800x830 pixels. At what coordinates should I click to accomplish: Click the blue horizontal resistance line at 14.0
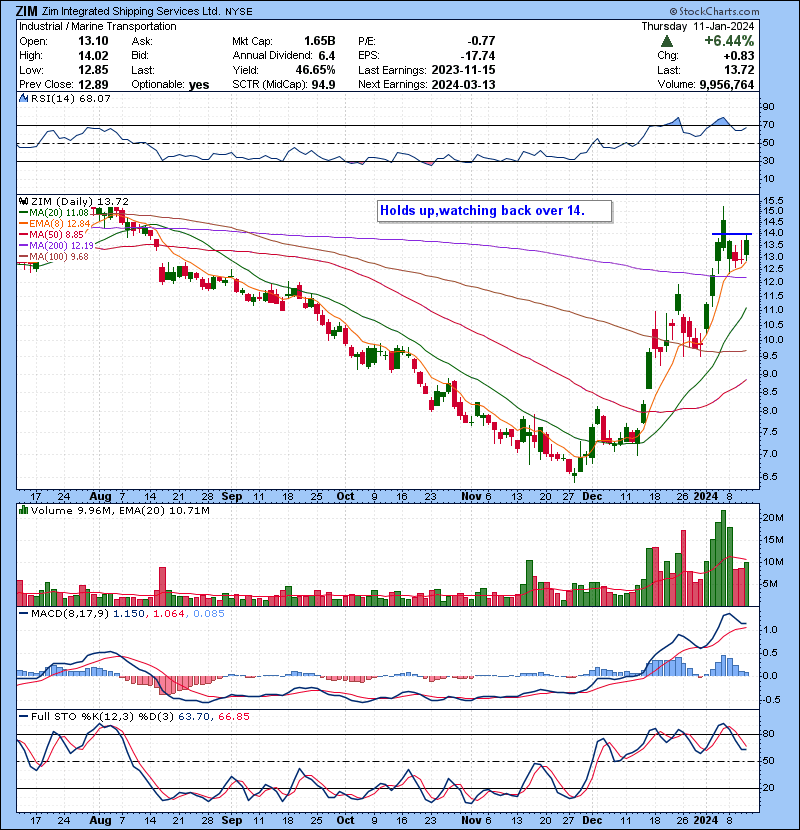(732, 234)
